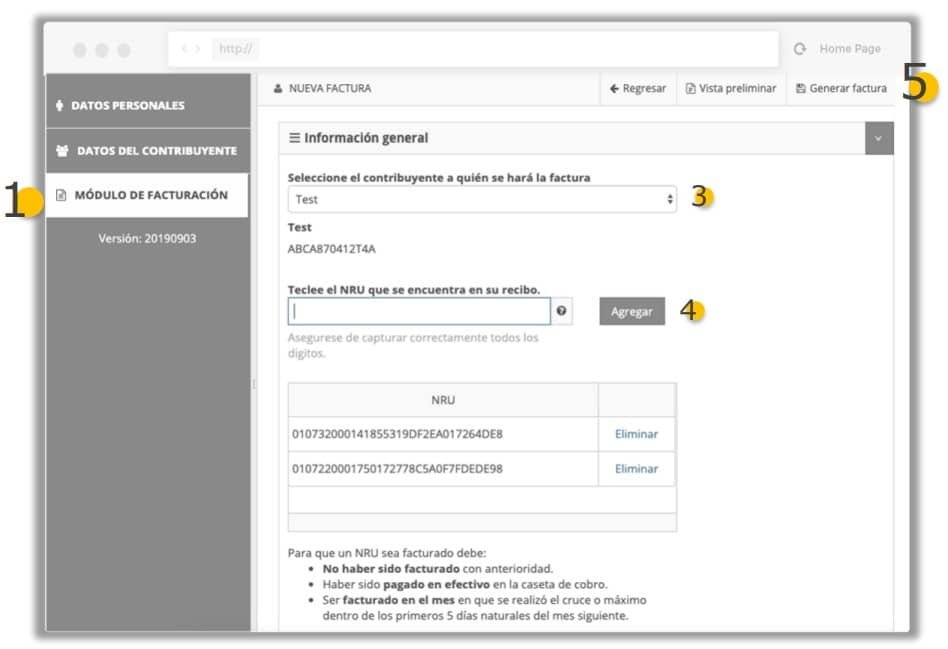Eliminar the NRU ending in FDEDE98

click(x=636, y=469)
